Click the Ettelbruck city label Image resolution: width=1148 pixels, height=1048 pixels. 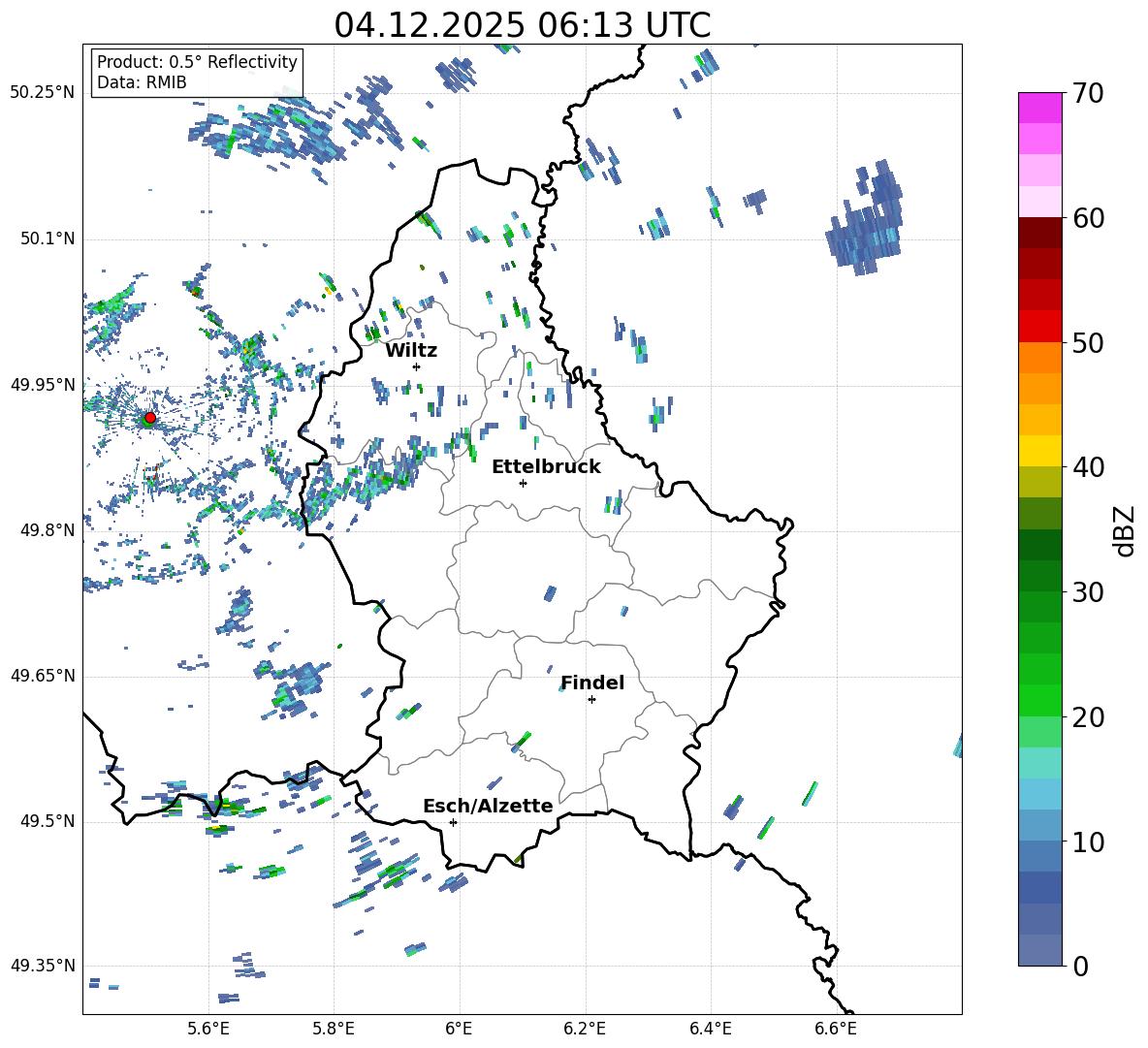tap(546, 467)
